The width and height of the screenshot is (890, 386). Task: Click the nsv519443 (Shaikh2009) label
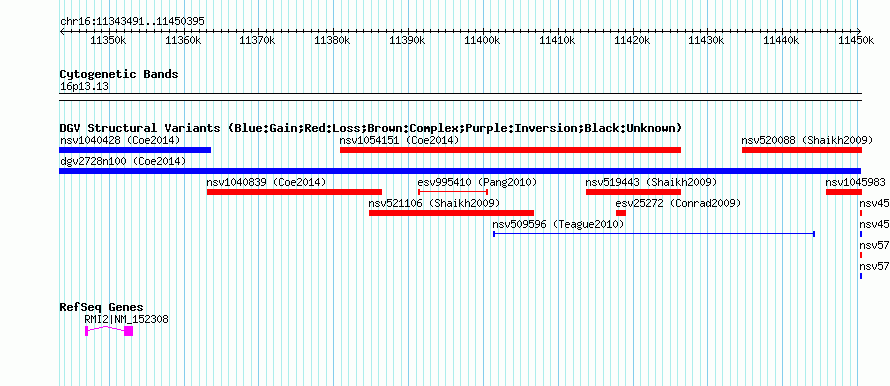coord(651,182)
